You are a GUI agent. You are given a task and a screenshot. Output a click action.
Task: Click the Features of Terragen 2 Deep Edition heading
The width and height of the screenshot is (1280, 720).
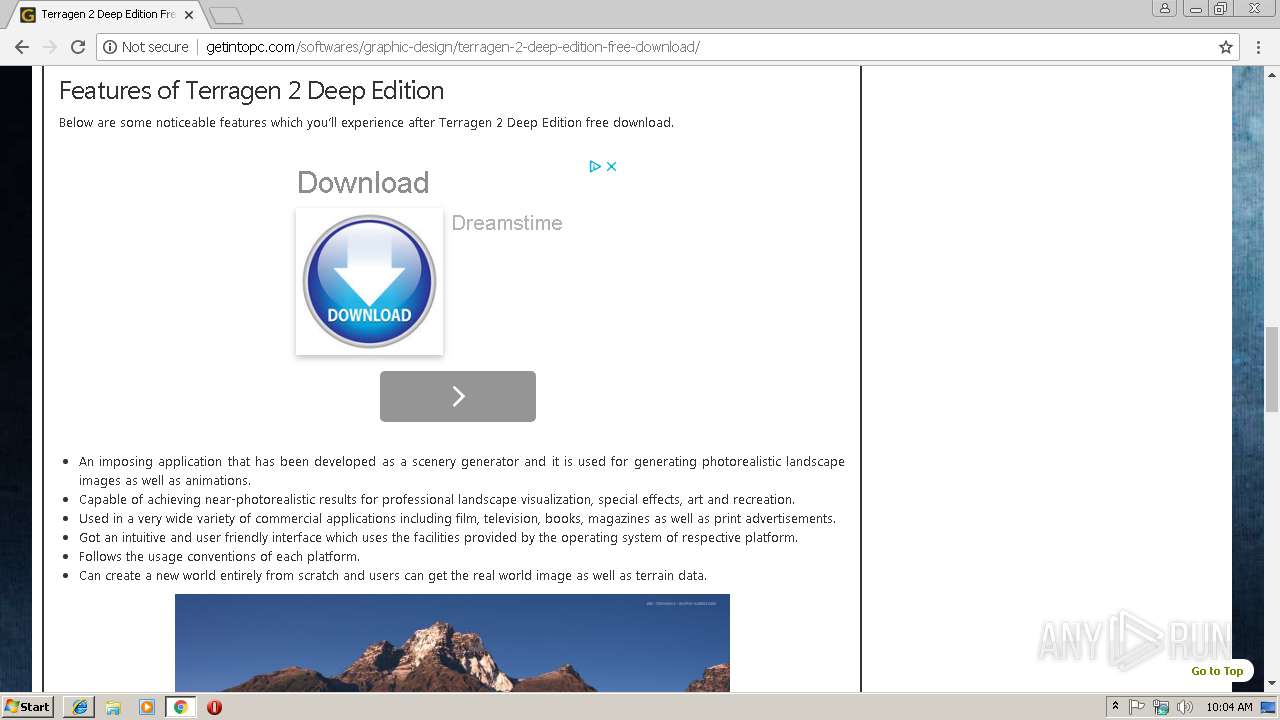(x=251, y=90)
